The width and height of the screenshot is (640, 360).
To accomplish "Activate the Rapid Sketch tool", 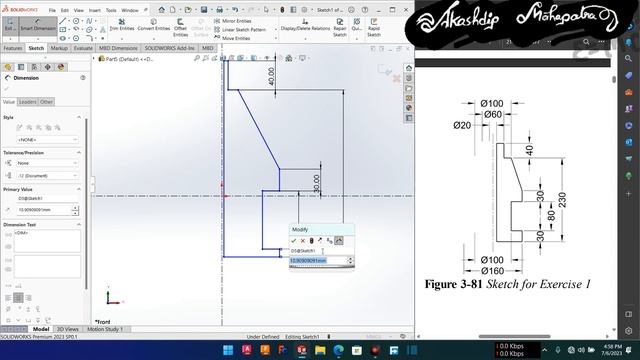I will coord(373,28).
